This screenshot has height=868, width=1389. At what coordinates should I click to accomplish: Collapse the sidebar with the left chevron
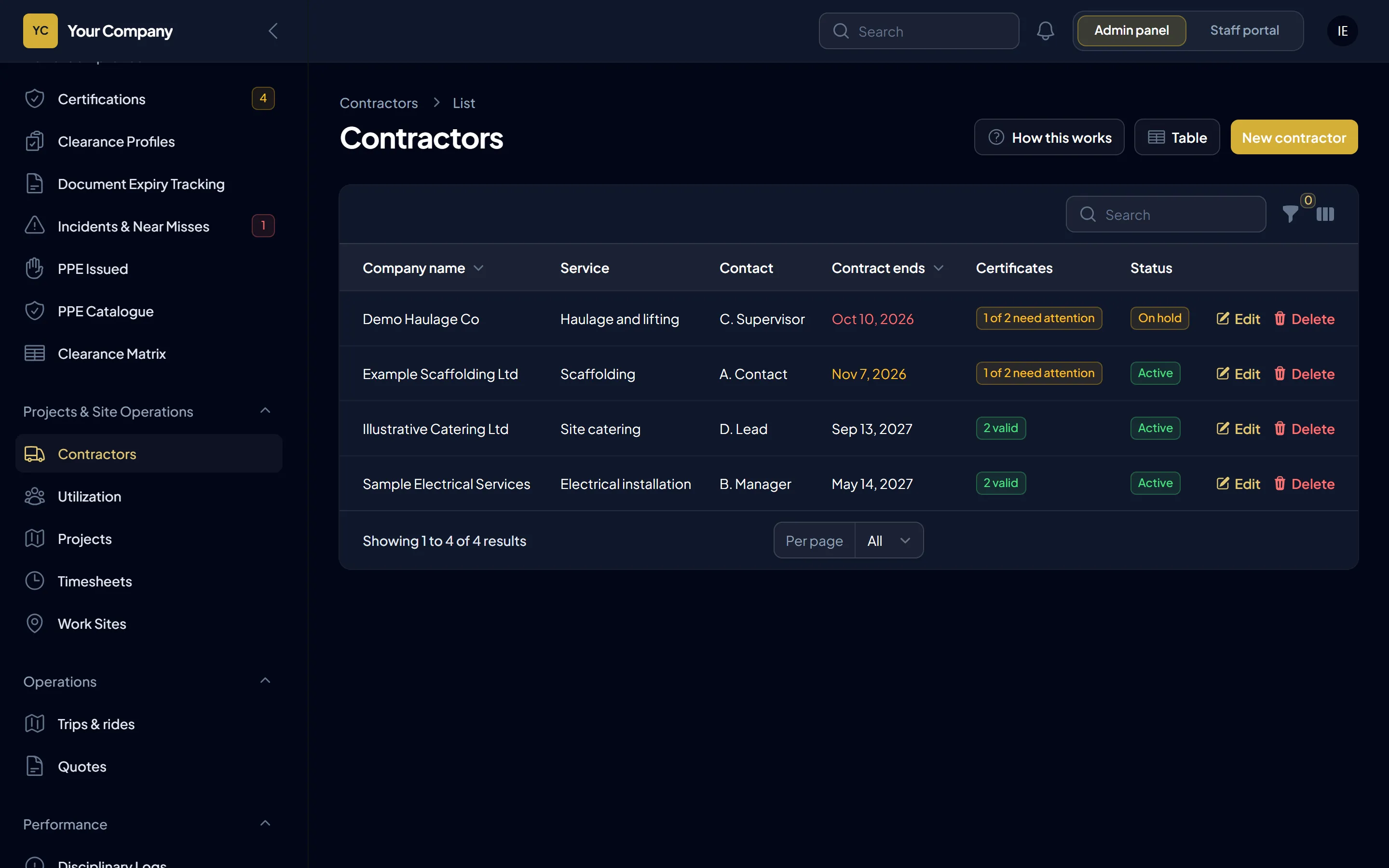273,31
